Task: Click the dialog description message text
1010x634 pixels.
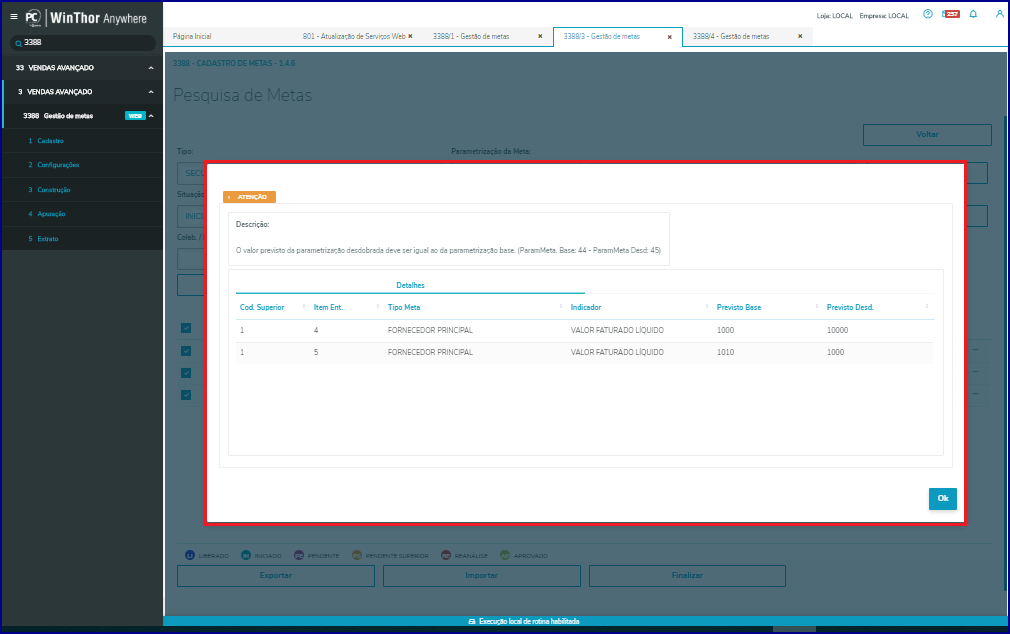Action: pyautogui.click(x=448, y=251)
